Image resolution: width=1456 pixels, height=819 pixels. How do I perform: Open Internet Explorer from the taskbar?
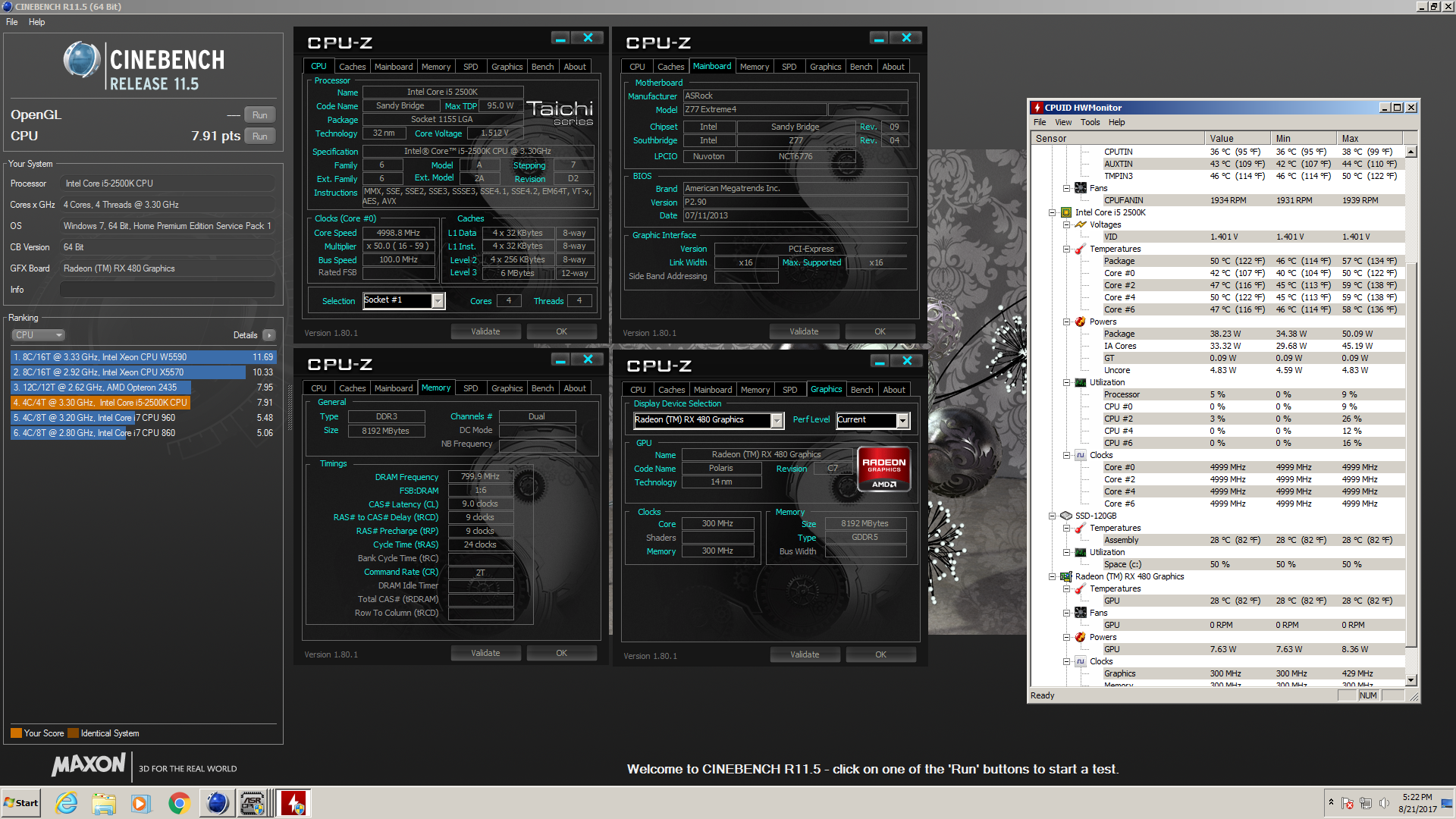pyautogui.click(x=67, y=803)
